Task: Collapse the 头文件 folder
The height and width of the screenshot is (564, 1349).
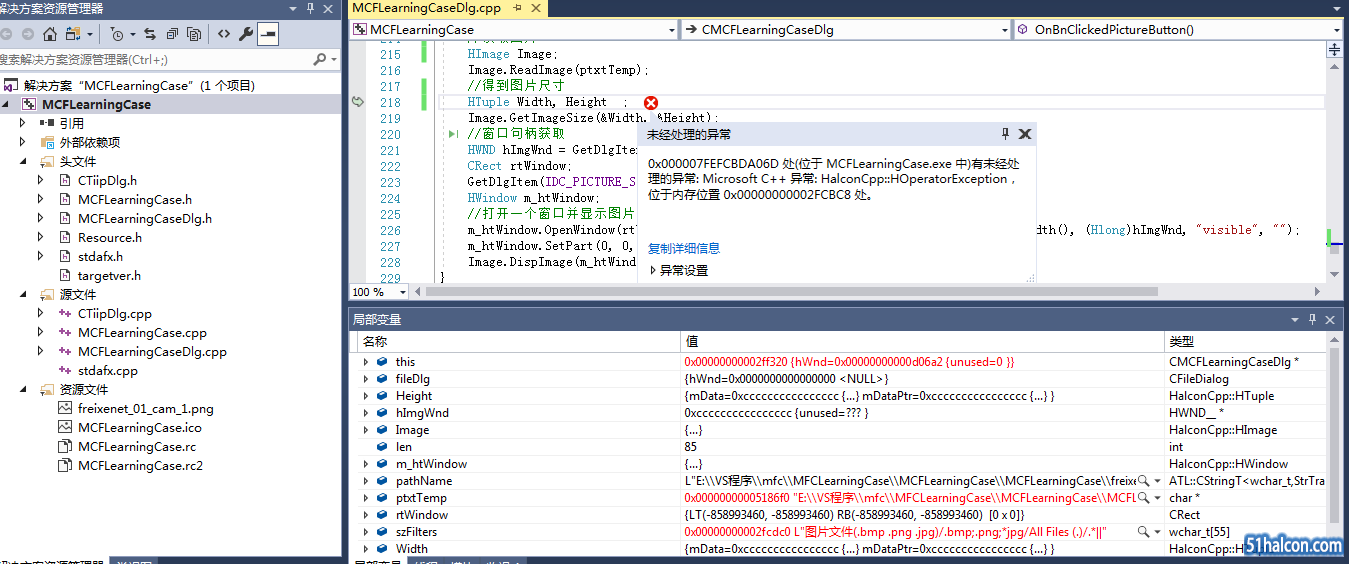Action: 24,162
